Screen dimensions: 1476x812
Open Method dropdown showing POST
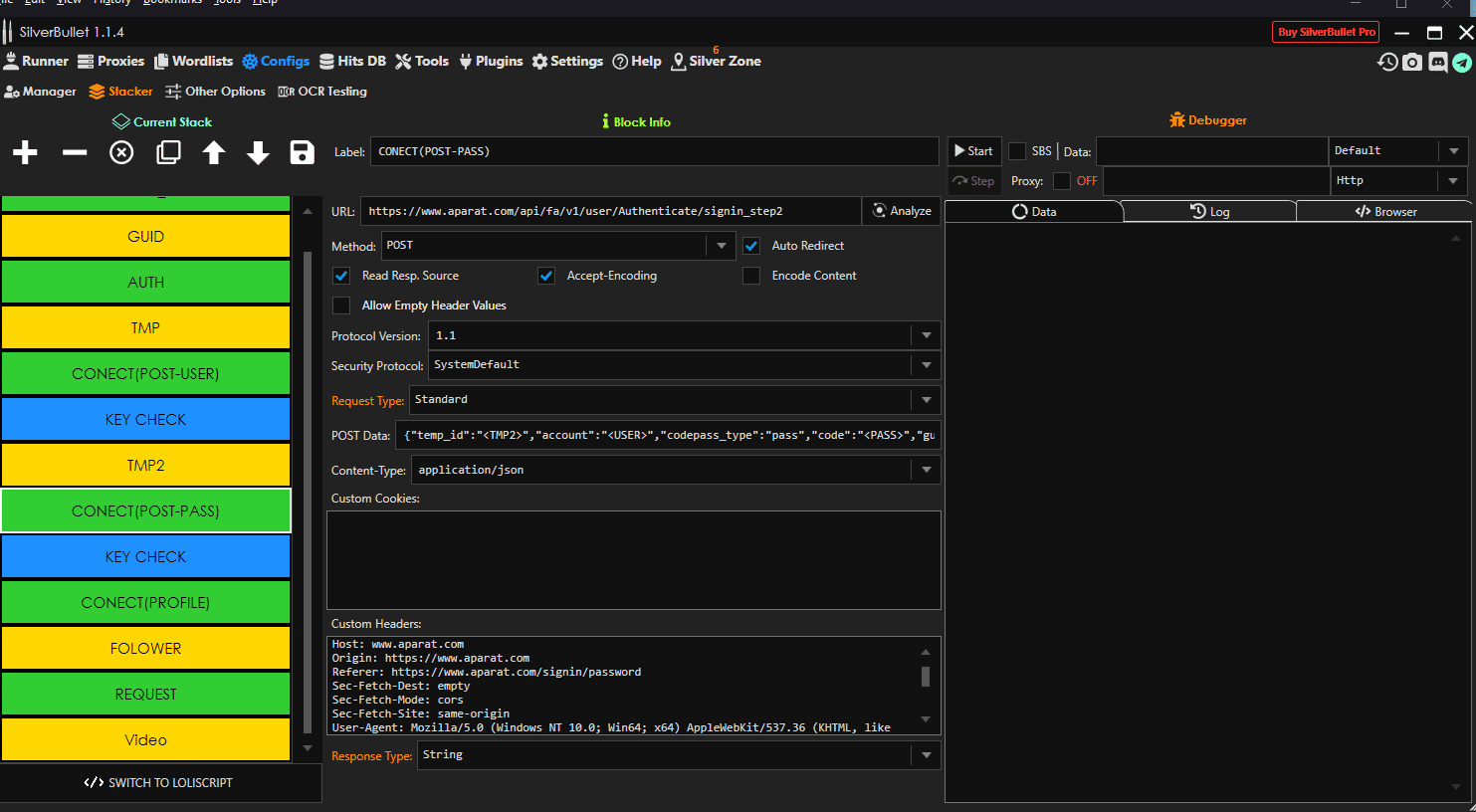click(558, 246)
